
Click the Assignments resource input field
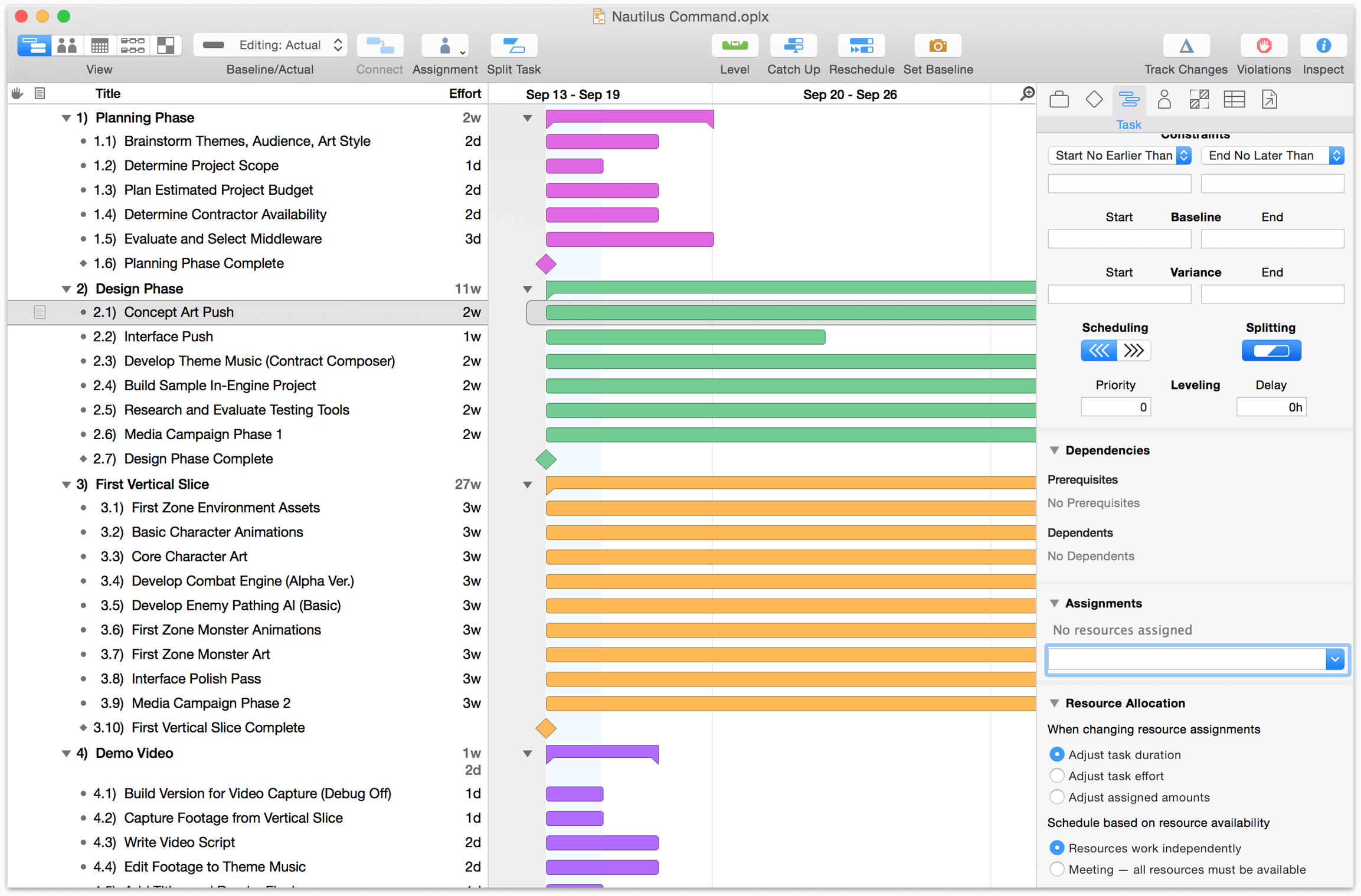[x=1189, y=659]
